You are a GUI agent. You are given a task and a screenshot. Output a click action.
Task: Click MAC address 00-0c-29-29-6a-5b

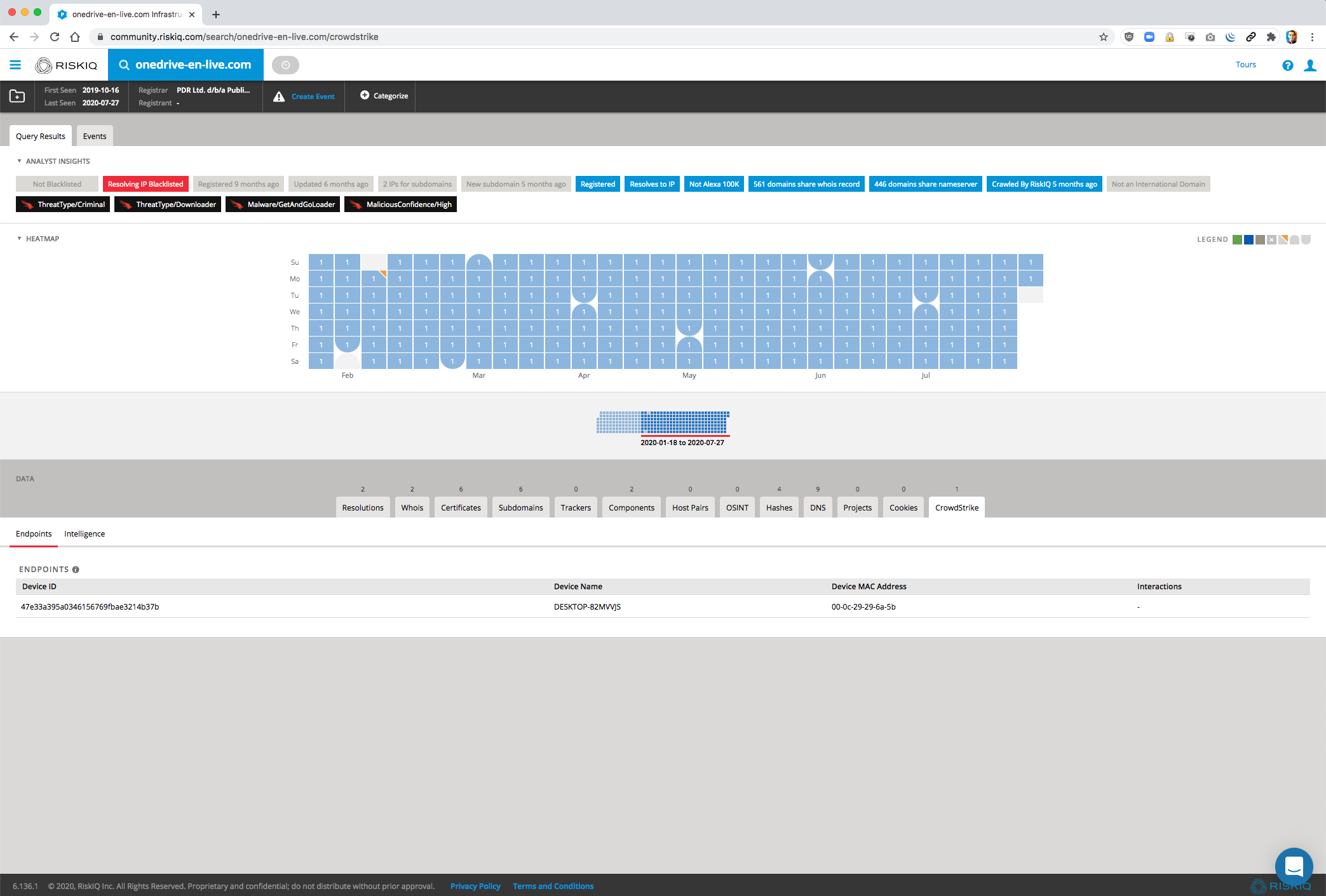[863, 607]
